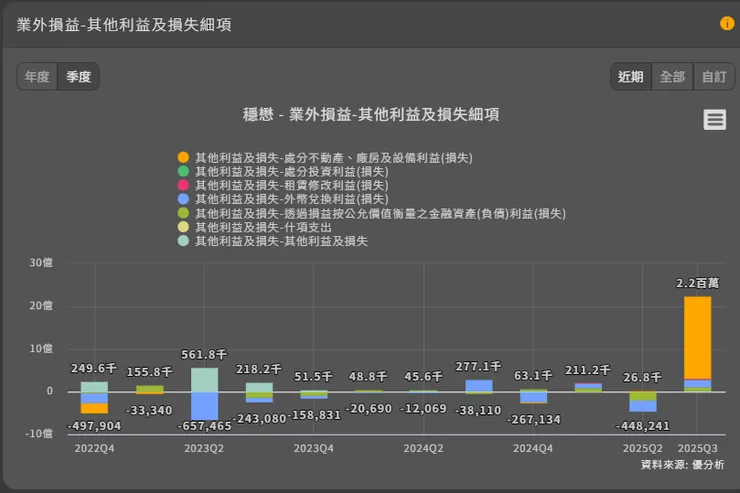Screen dimensions: 740x493
Task: Click the -657,465 data label
Action: [x=204, y=426]
